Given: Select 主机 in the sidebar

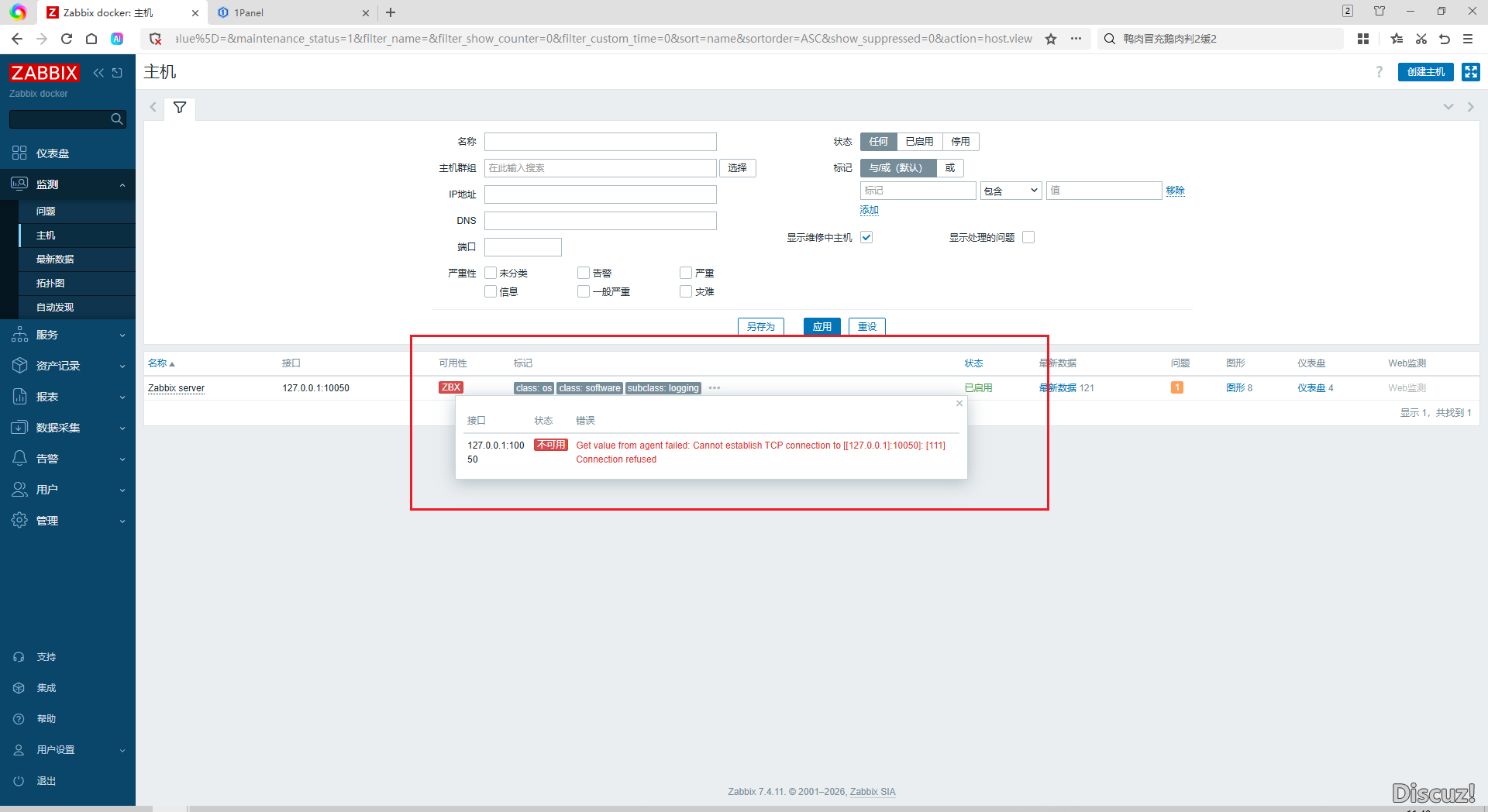Looking at the screenshot, I should click(46, 235).
